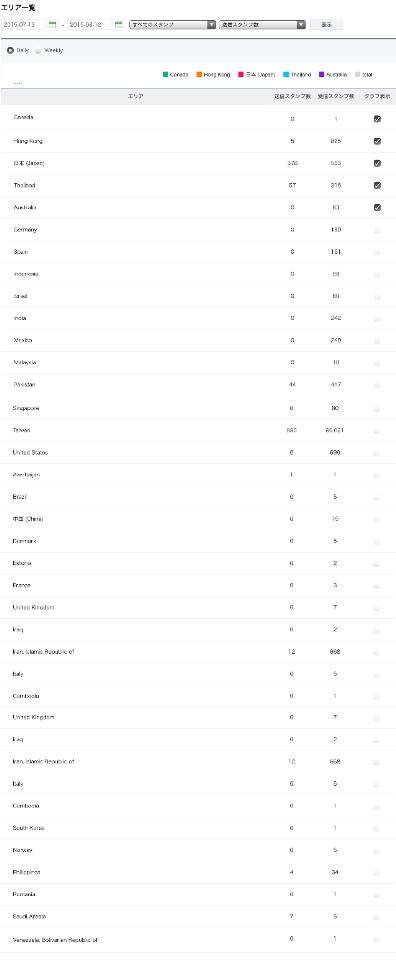Screen dimensions: 396x974
Task: Check the Germany graph checkbox
Action: tap(377, 230)
